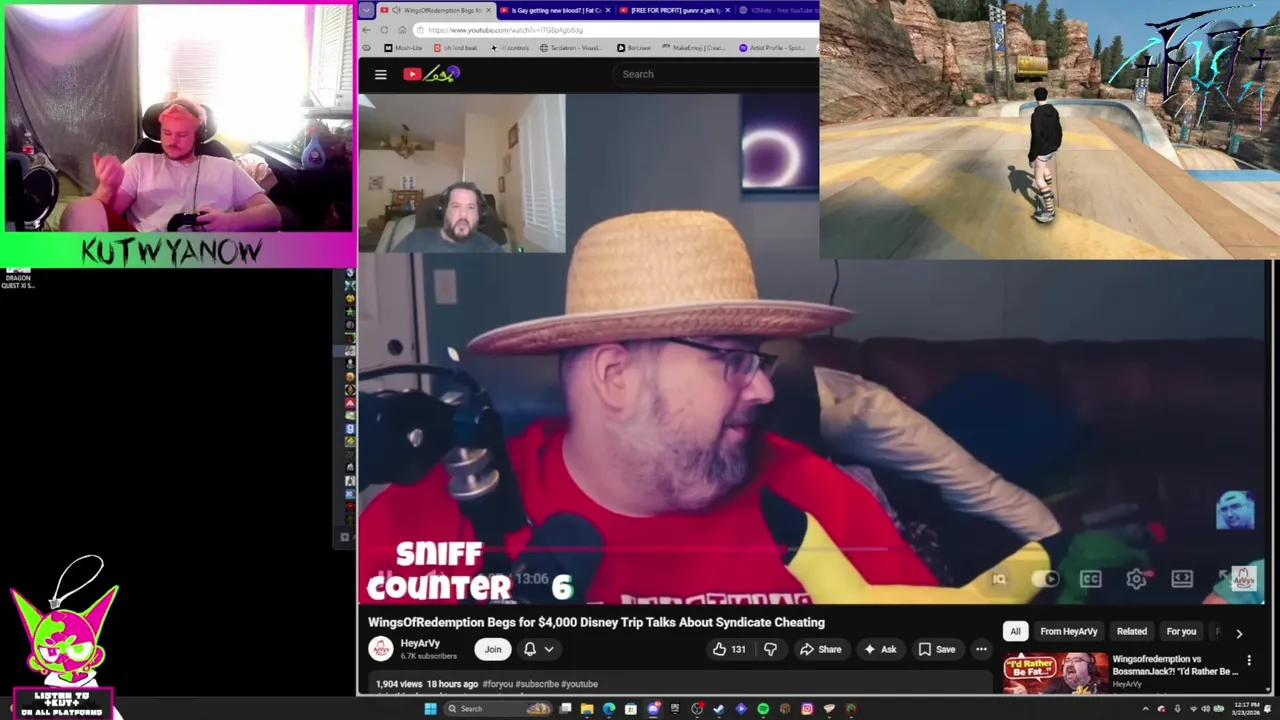Open 'Wingsofredemption vs BossmanJack' video title
The width and height of the screenshot is (1280, 720).
1175,665
